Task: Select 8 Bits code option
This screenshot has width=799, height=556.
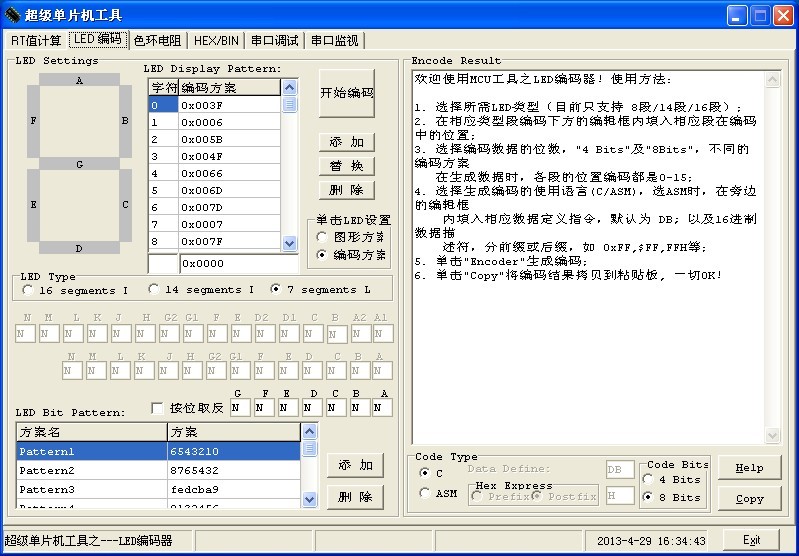Action: point(672,497)
